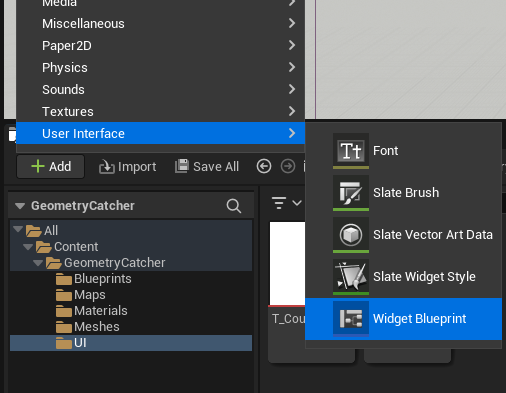
Task: Expand the Textures submenu chevron
Action: (292, 111)
